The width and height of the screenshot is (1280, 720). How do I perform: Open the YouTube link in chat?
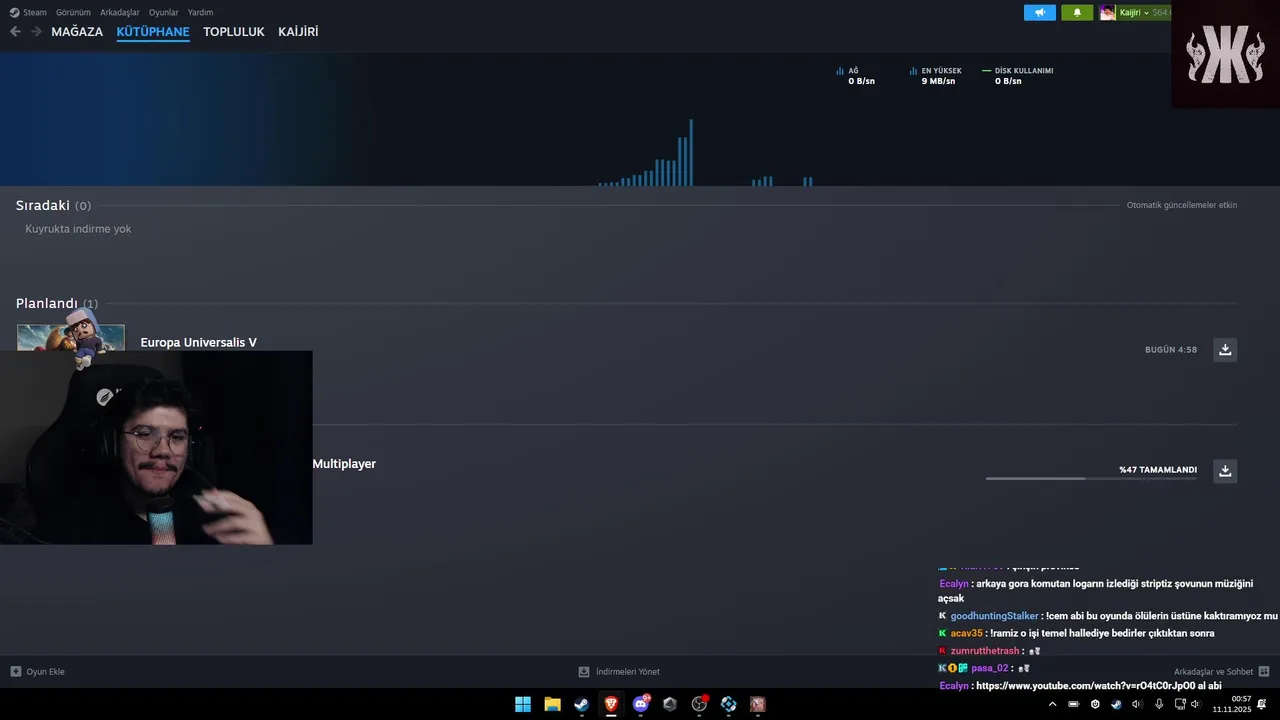click(x=1085, y=686)
